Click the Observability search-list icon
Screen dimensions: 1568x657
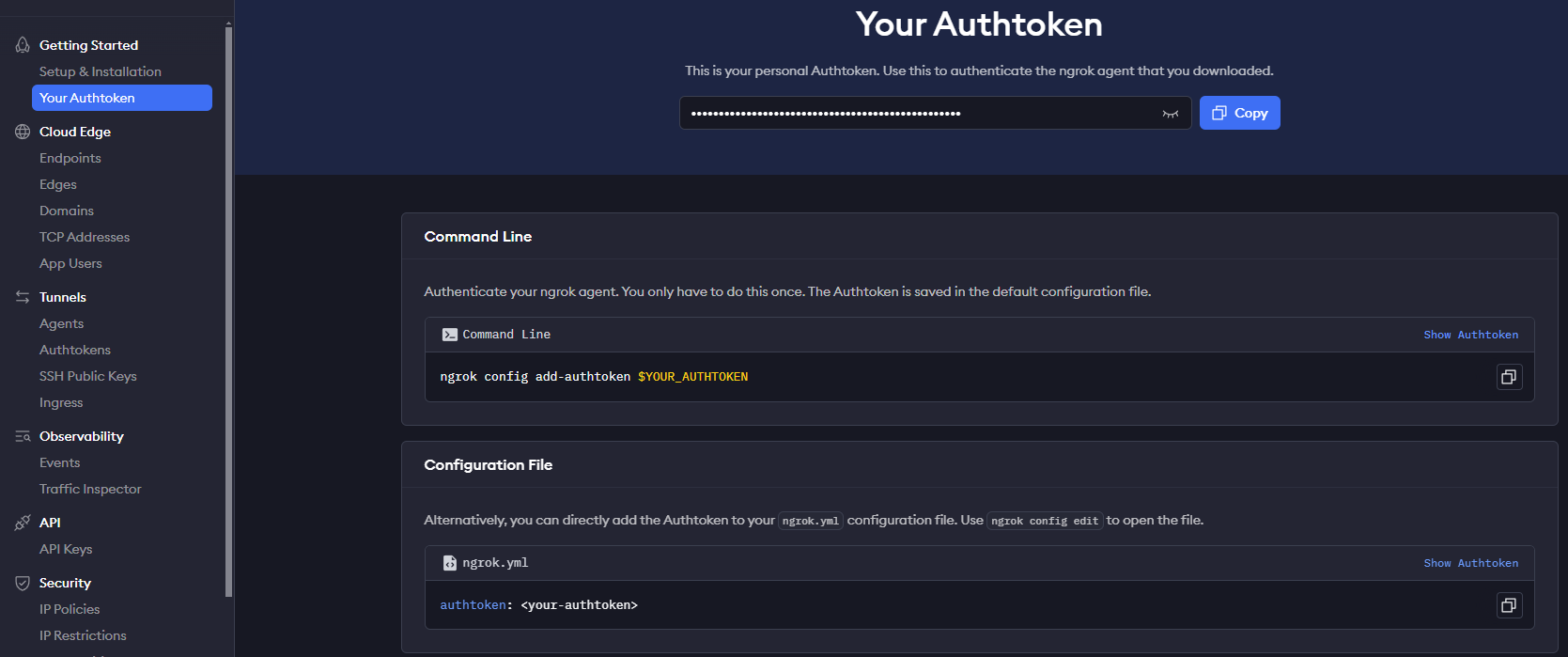(x=23, y=436)
